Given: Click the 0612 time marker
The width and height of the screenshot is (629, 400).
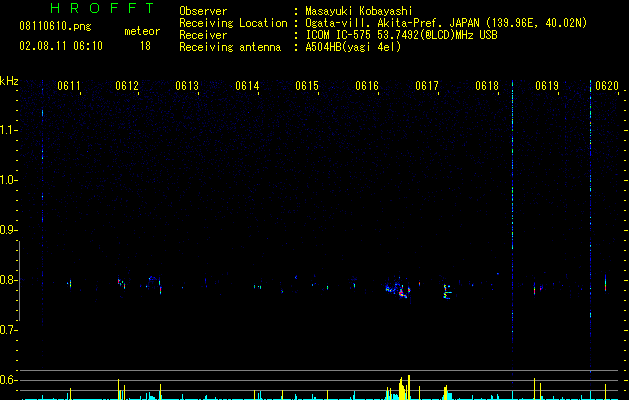Looking at the screenshot, I should tap(127, 86).
